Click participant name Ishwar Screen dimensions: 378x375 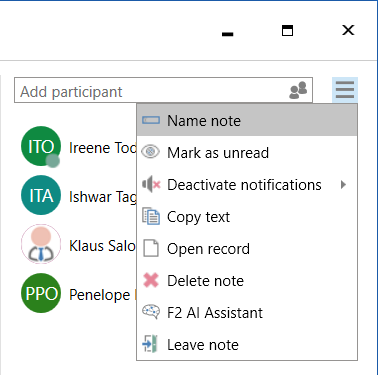[x=103, y=197]
